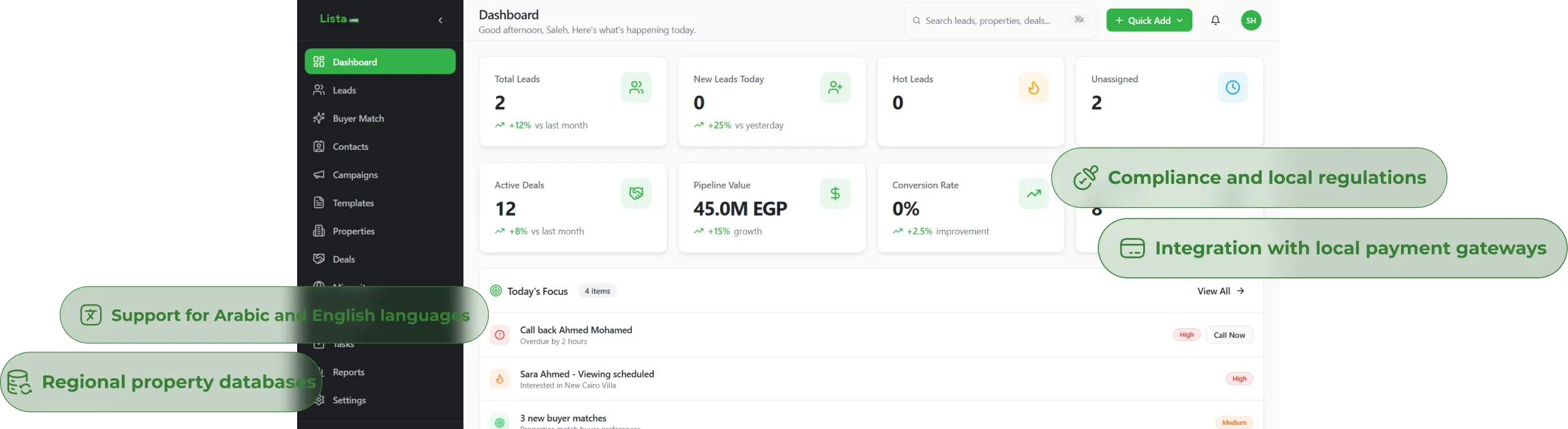
Task: Go to Leads in the sidebar
Action: click(x=344, y=90)
